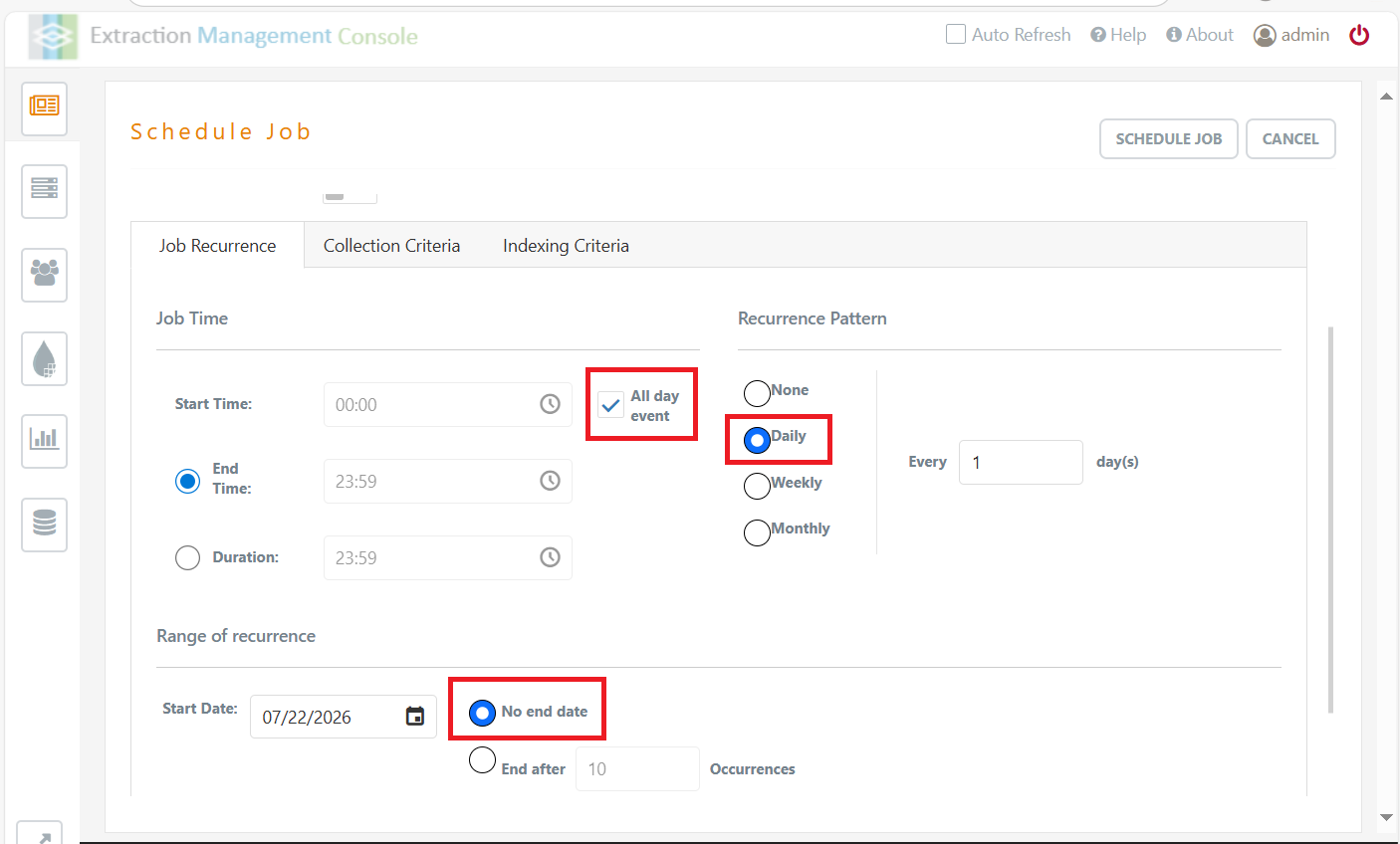This screenshot has width=1400, height=844.
Task: Open the Start Time clock picker
Action: pos(550,404)
